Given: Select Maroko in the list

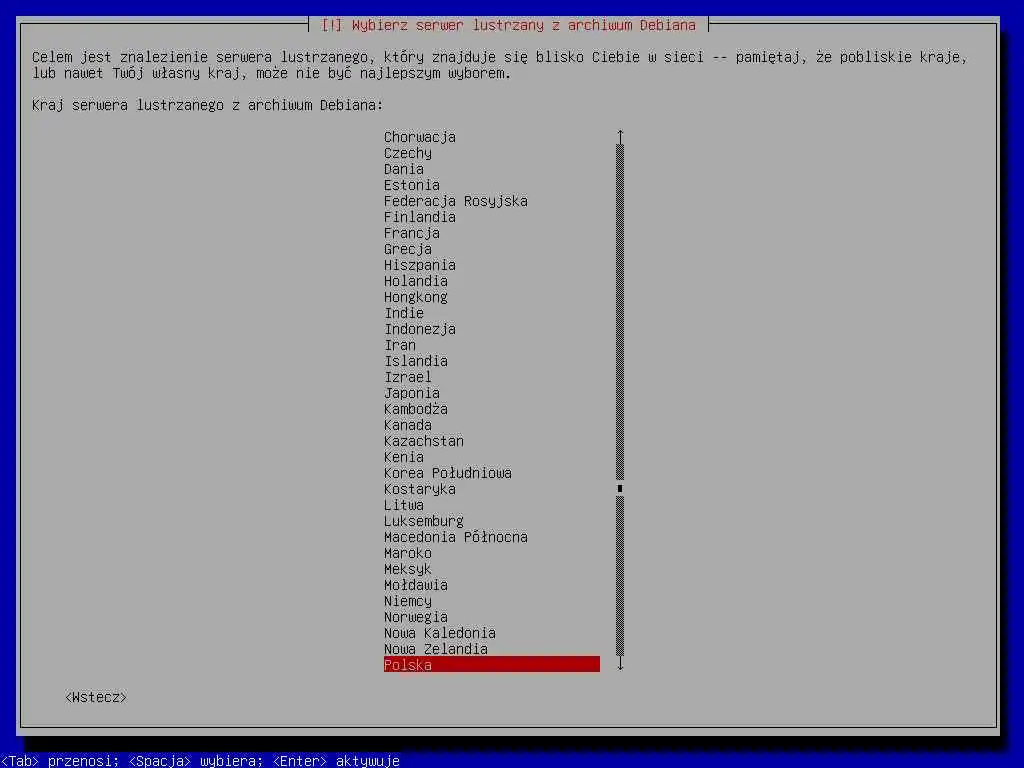Looking at the screenshot, I should (x=408, y=553).
